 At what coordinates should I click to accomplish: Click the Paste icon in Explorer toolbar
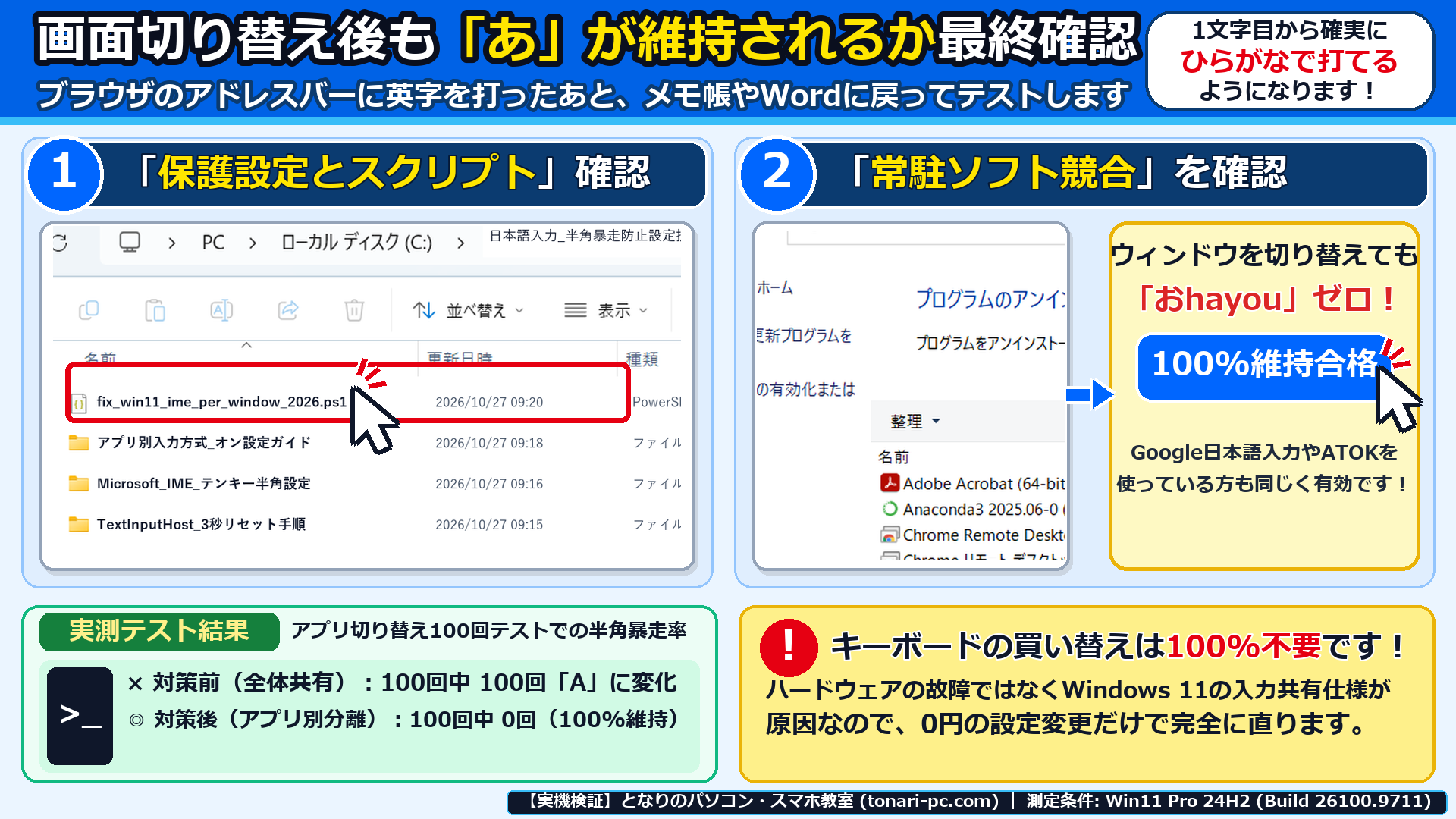(155, 310)
